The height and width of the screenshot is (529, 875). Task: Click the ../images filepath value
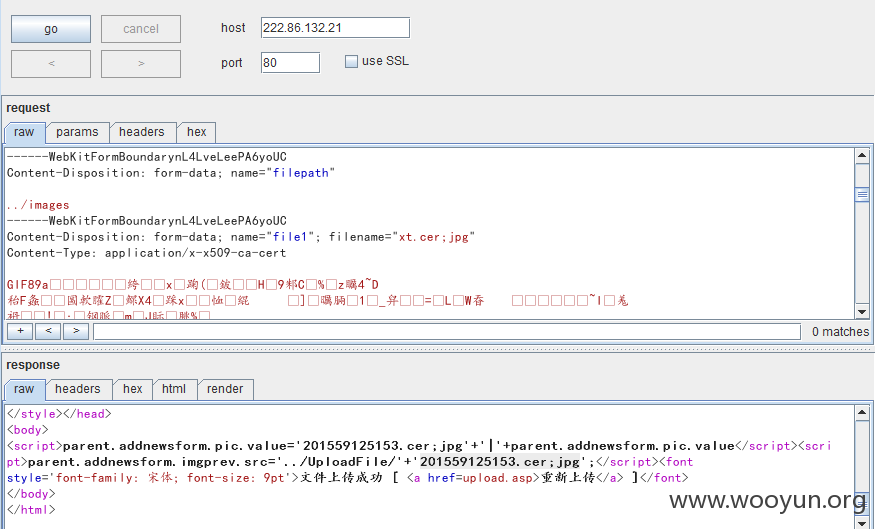click(x=38, y=205)
